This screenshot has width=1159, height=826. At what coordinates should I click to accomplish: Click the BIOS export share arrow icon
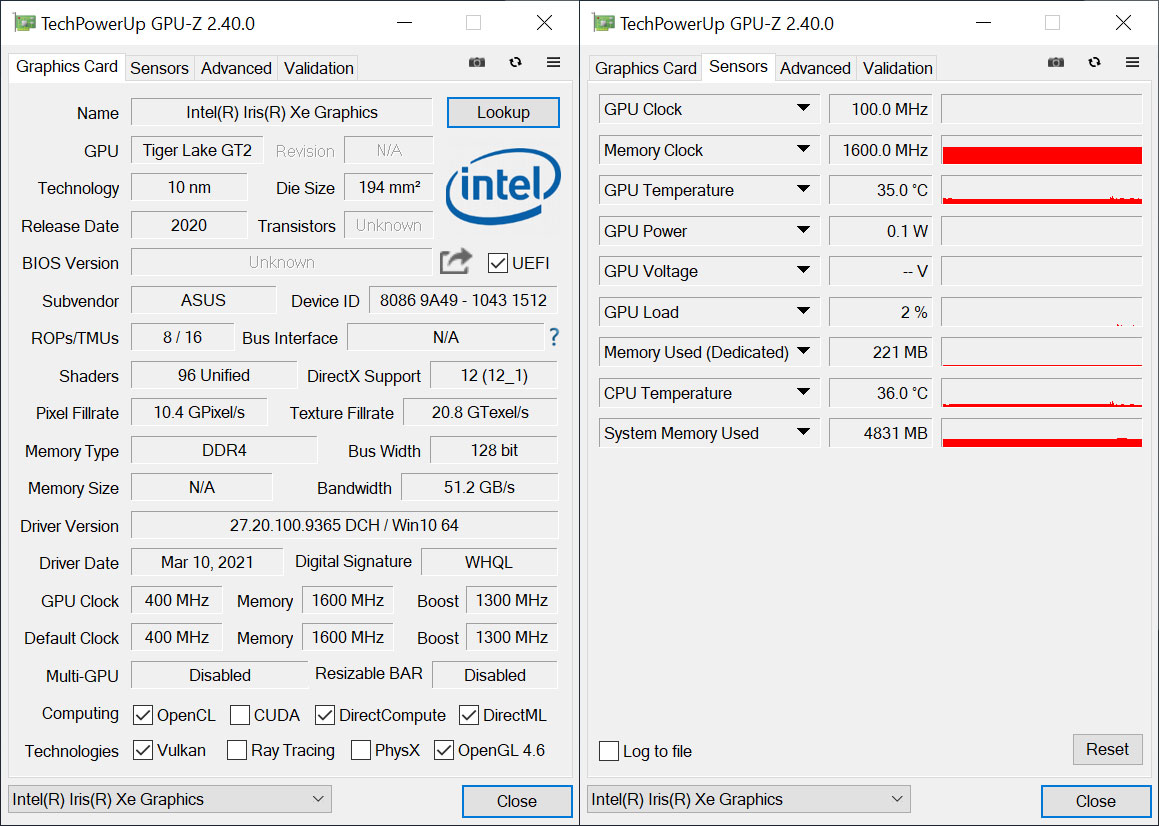pos(455,262)
